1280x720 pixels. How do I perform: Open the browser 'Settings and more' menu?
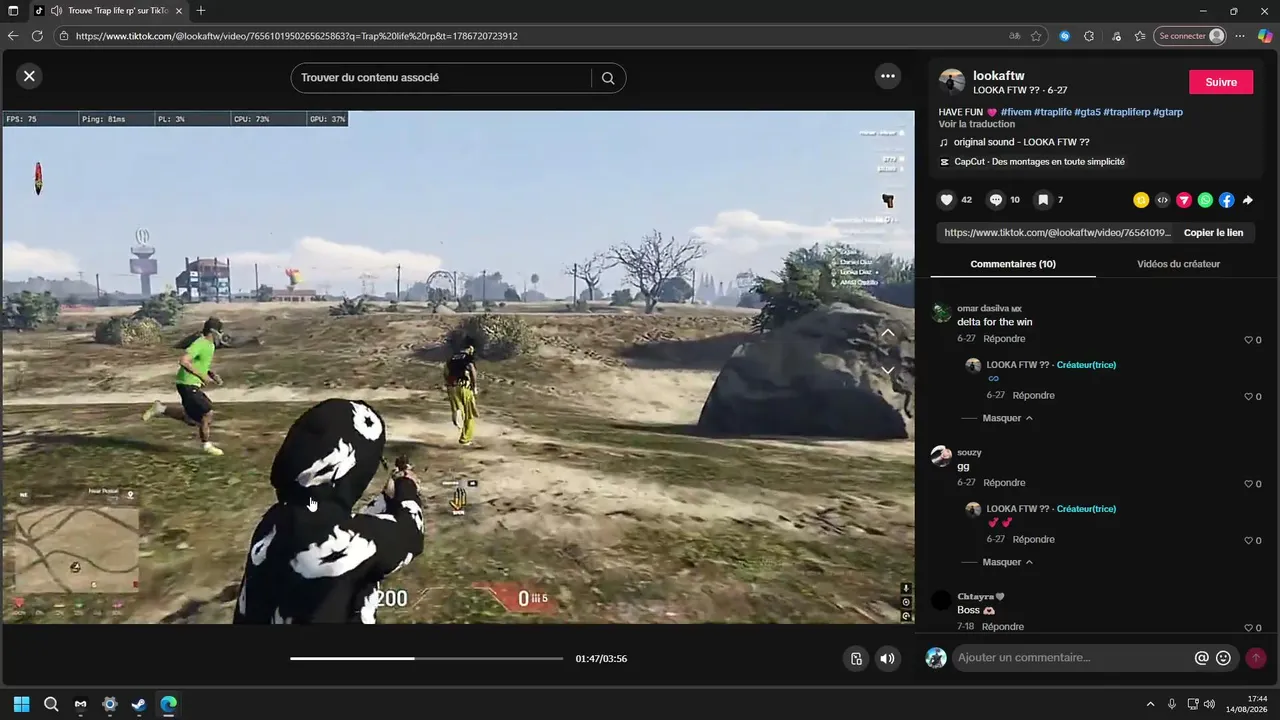1240,36
